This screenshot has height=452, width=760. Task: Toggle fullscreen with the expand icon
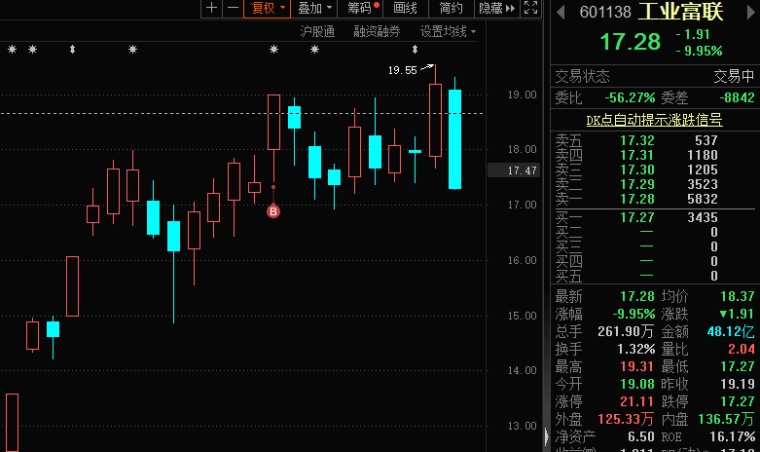coord(531,8)
